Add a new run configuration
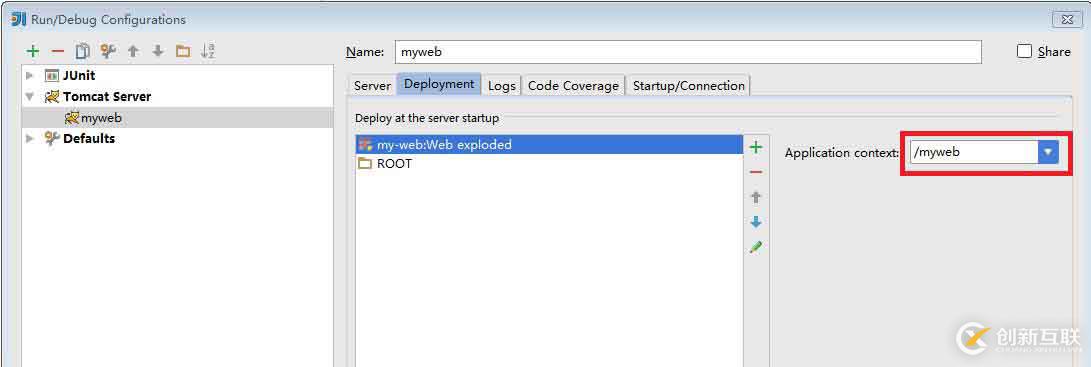The height and width of the screenshot is (367, 1091). coord(33,52)
